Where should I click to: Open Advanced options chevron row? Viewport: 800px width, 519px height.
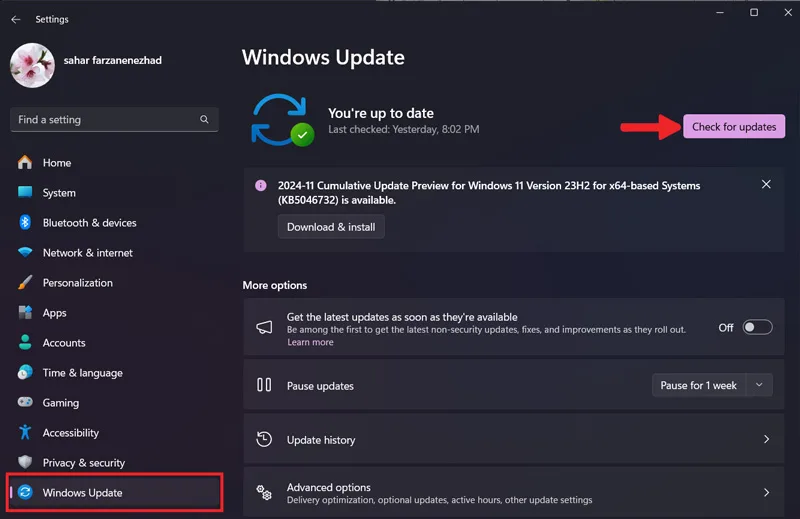click(x=514, y=492)
